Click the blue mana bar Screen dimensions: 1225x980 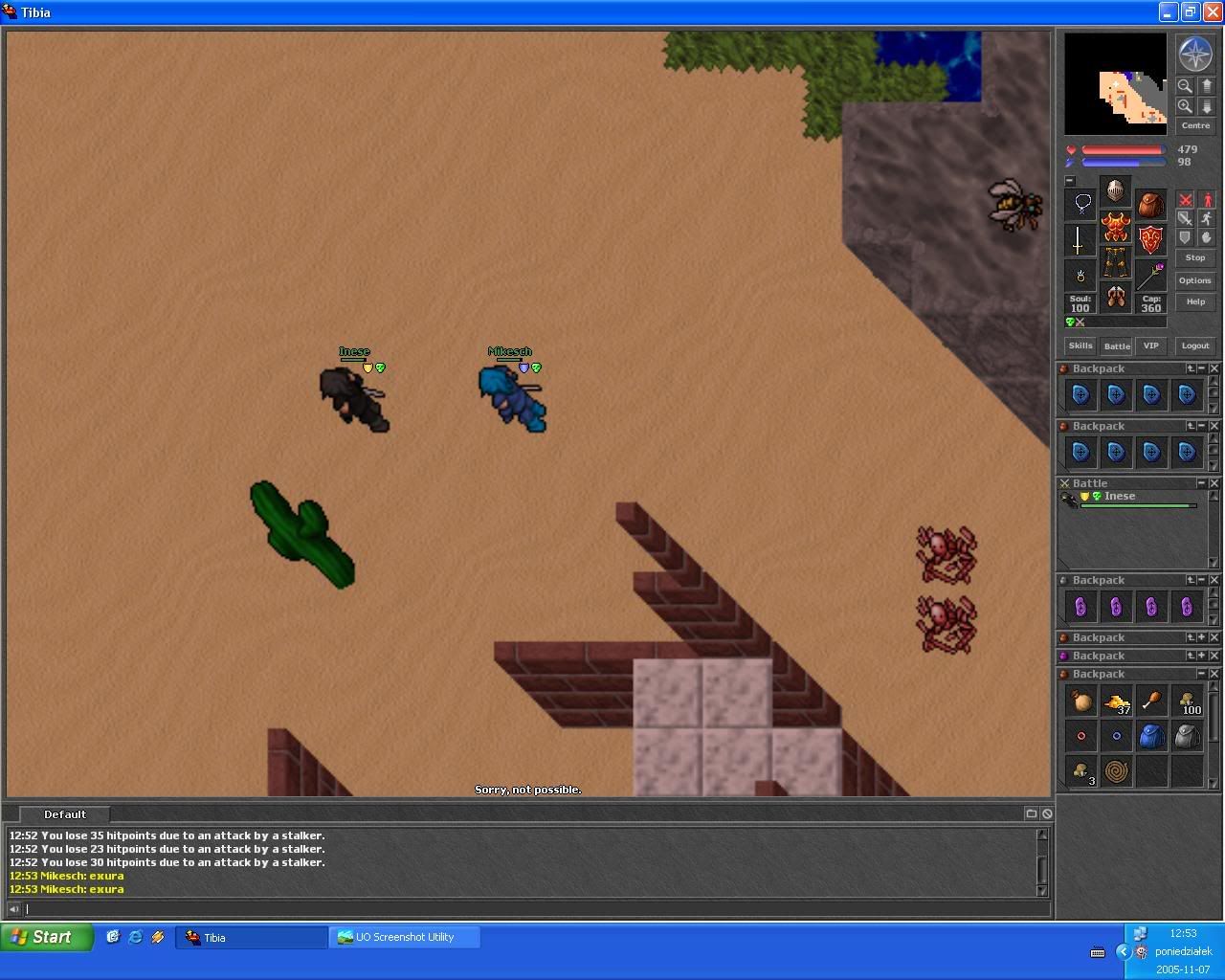(1123, 163)
